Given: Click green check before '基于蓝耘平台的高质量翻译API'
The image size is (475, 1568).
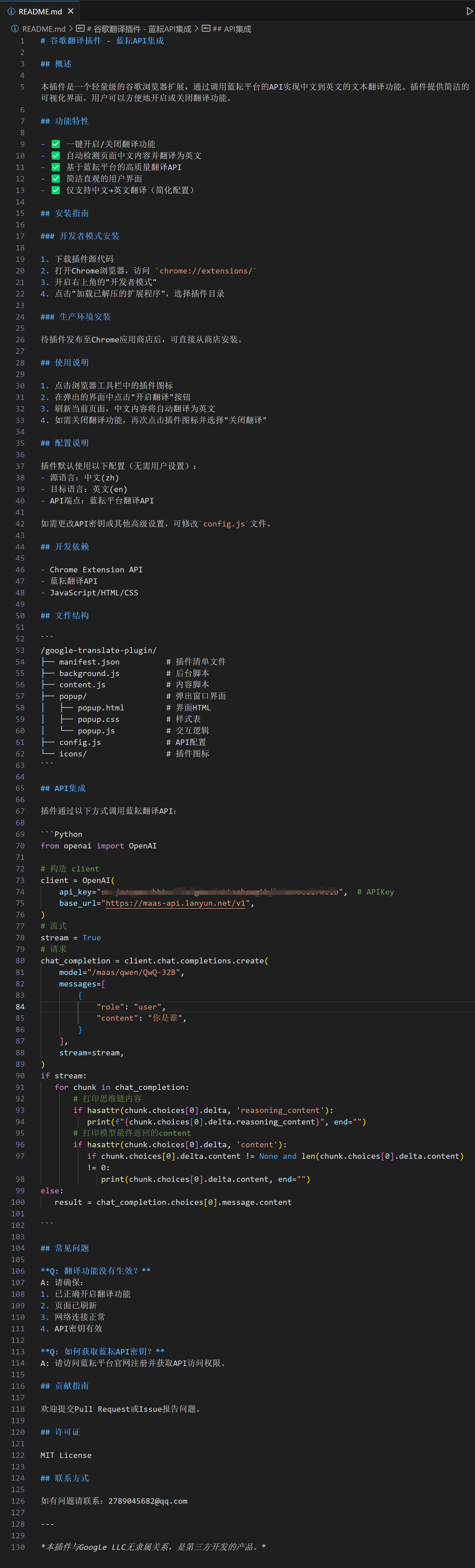Looking at the screenshot, I should 55,167.
